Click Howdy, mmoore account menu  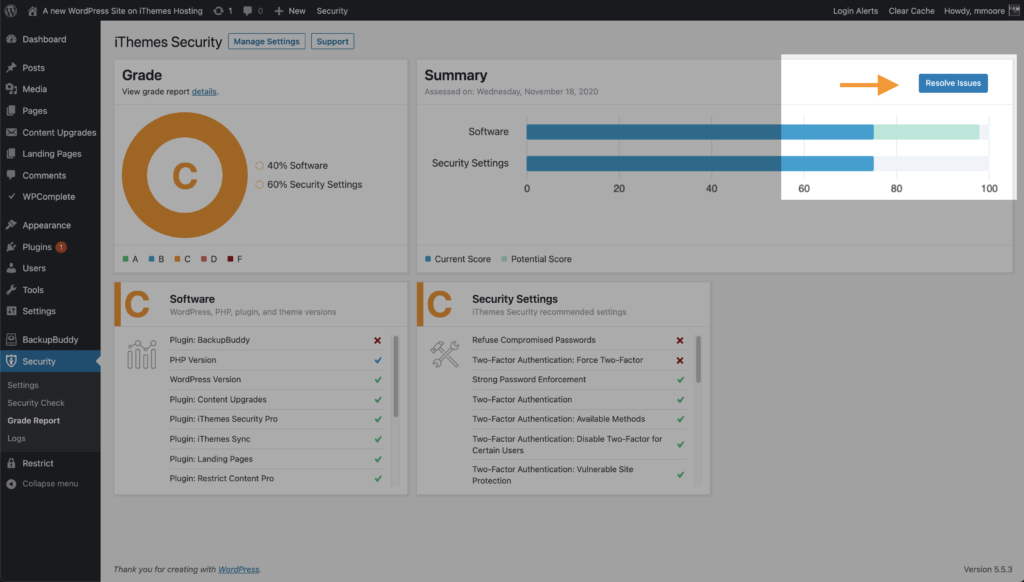pos(974,11)
